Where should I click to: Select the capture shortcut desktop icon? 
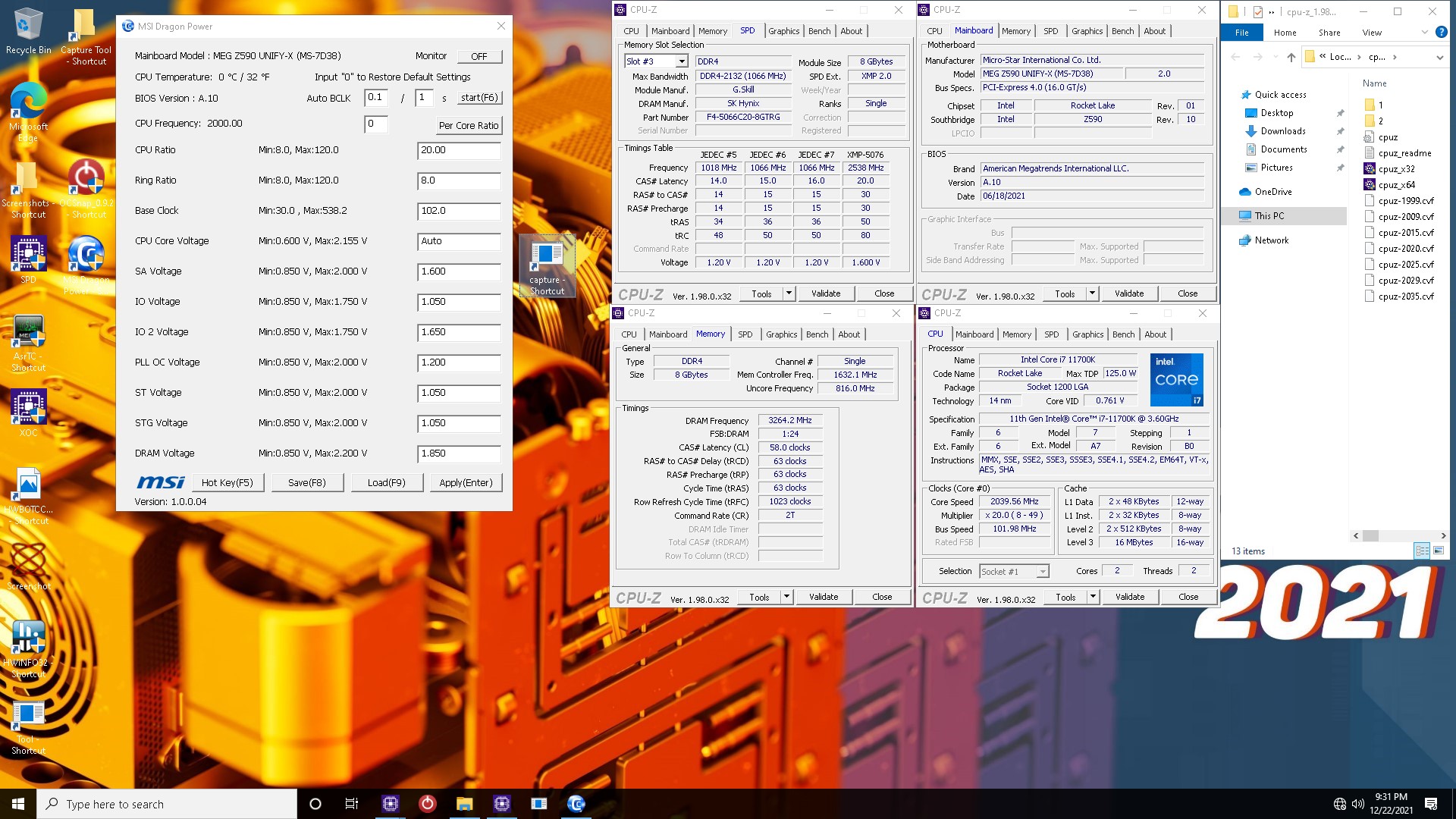pyautogui.click(x=547, y=265)
